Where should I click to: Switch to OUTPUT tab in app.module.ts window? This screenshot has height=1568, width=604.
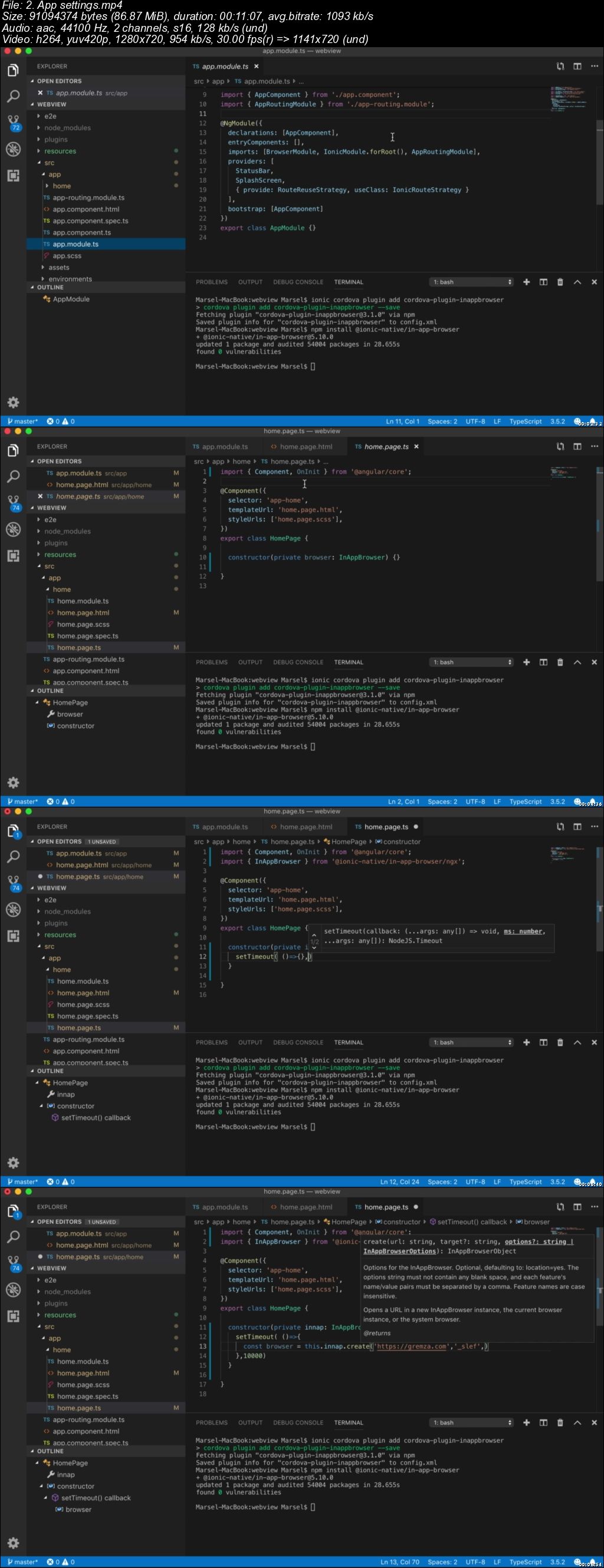[250, 282]
